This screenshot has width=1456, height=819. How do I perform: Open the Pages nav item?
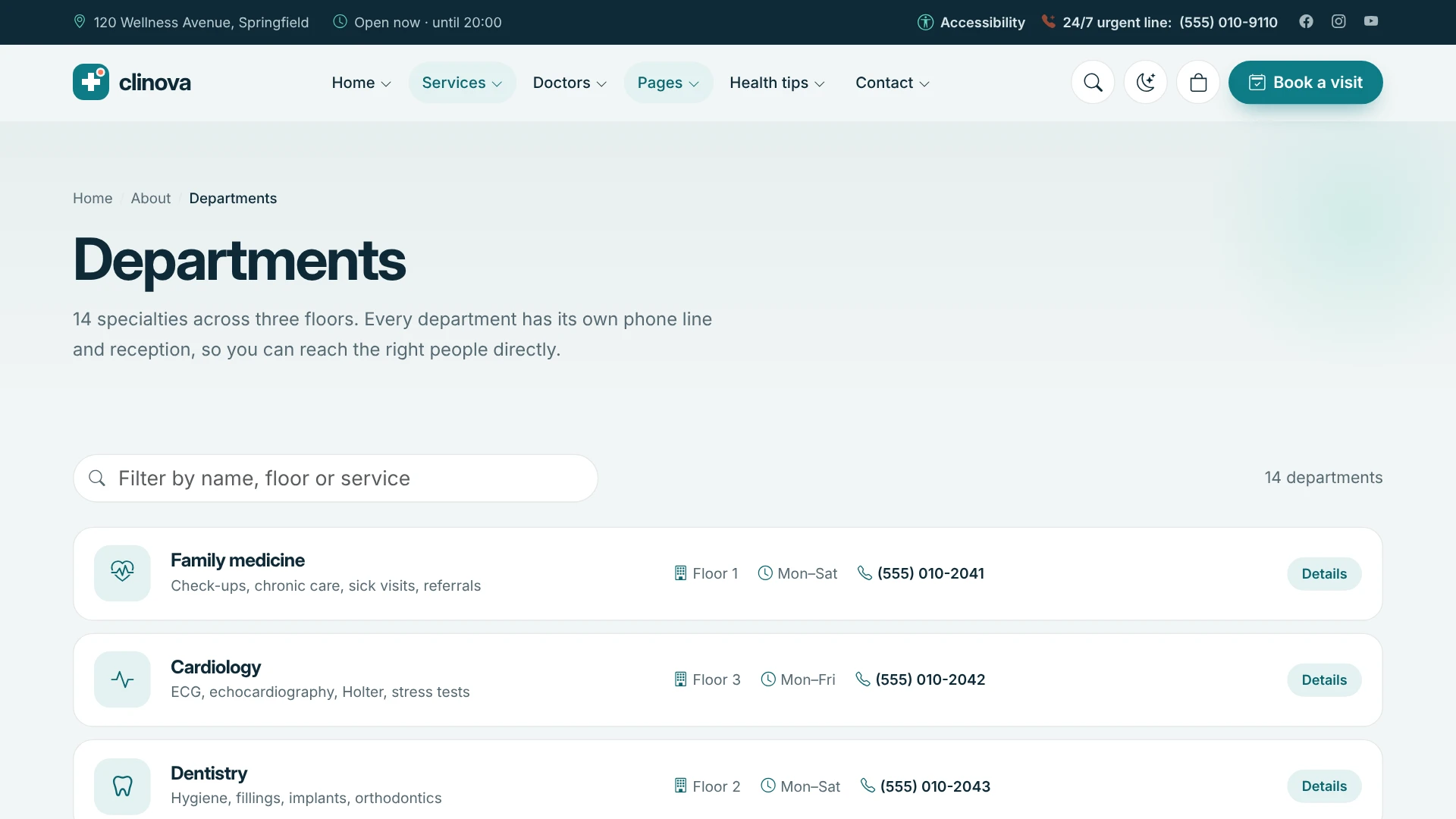[x=668, y=83]
